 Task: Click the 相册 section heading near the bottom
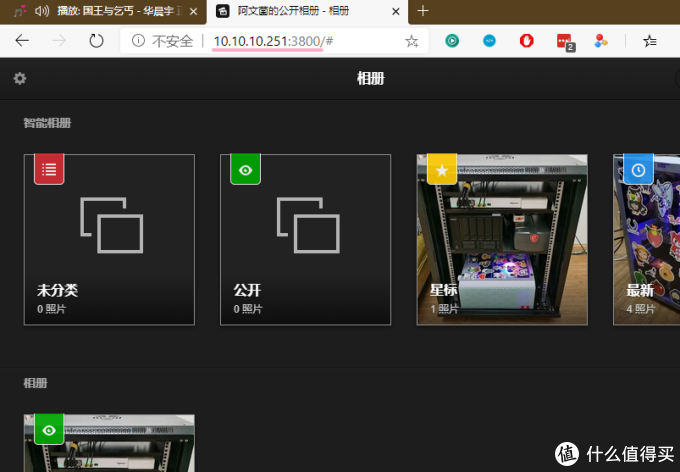(35, 383)
